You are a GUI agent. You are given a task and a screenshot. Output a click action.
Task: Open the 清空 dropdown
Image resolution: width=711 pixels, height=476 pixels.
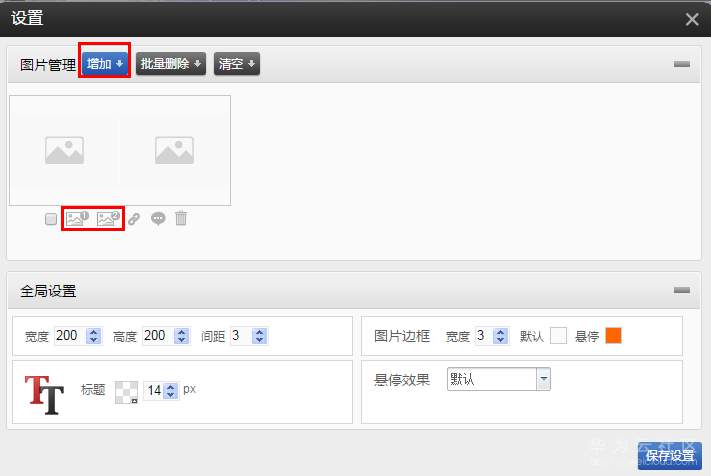pyautogui.click(x=237, y=63)
